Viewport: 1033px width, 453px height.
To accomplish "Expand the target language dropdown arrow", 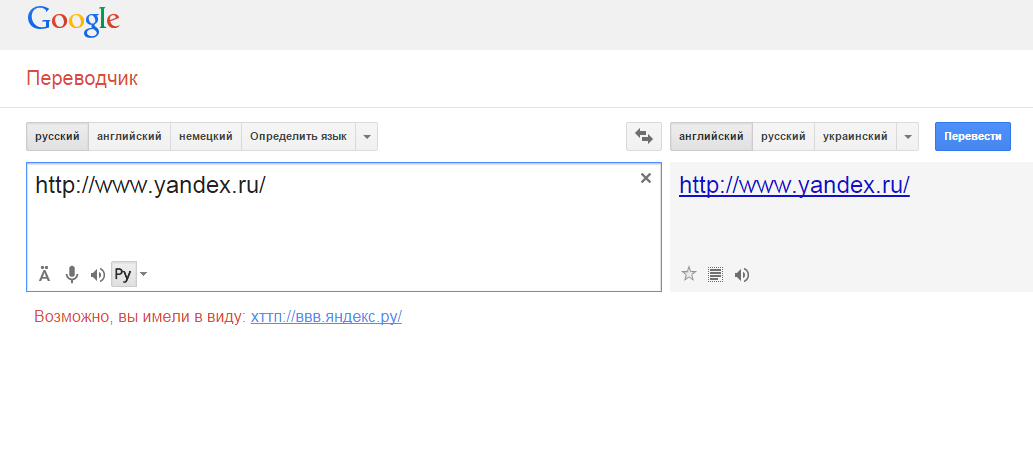I will pyautogui.click(x=908, y=136).
